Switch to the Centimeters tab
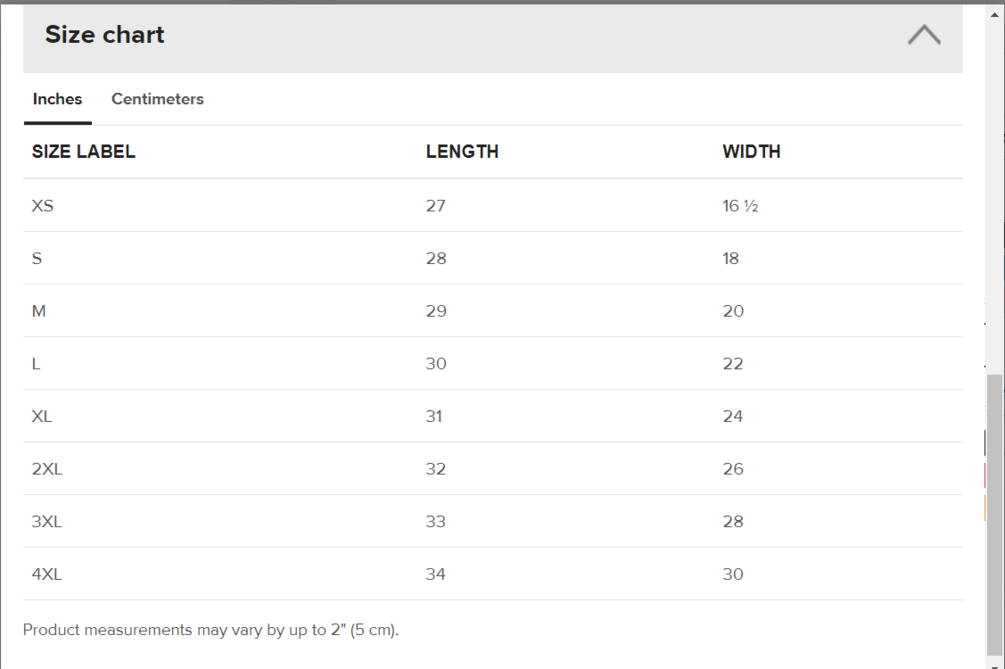The width and height of the screenshot is (1005, 669). [157, 99]
